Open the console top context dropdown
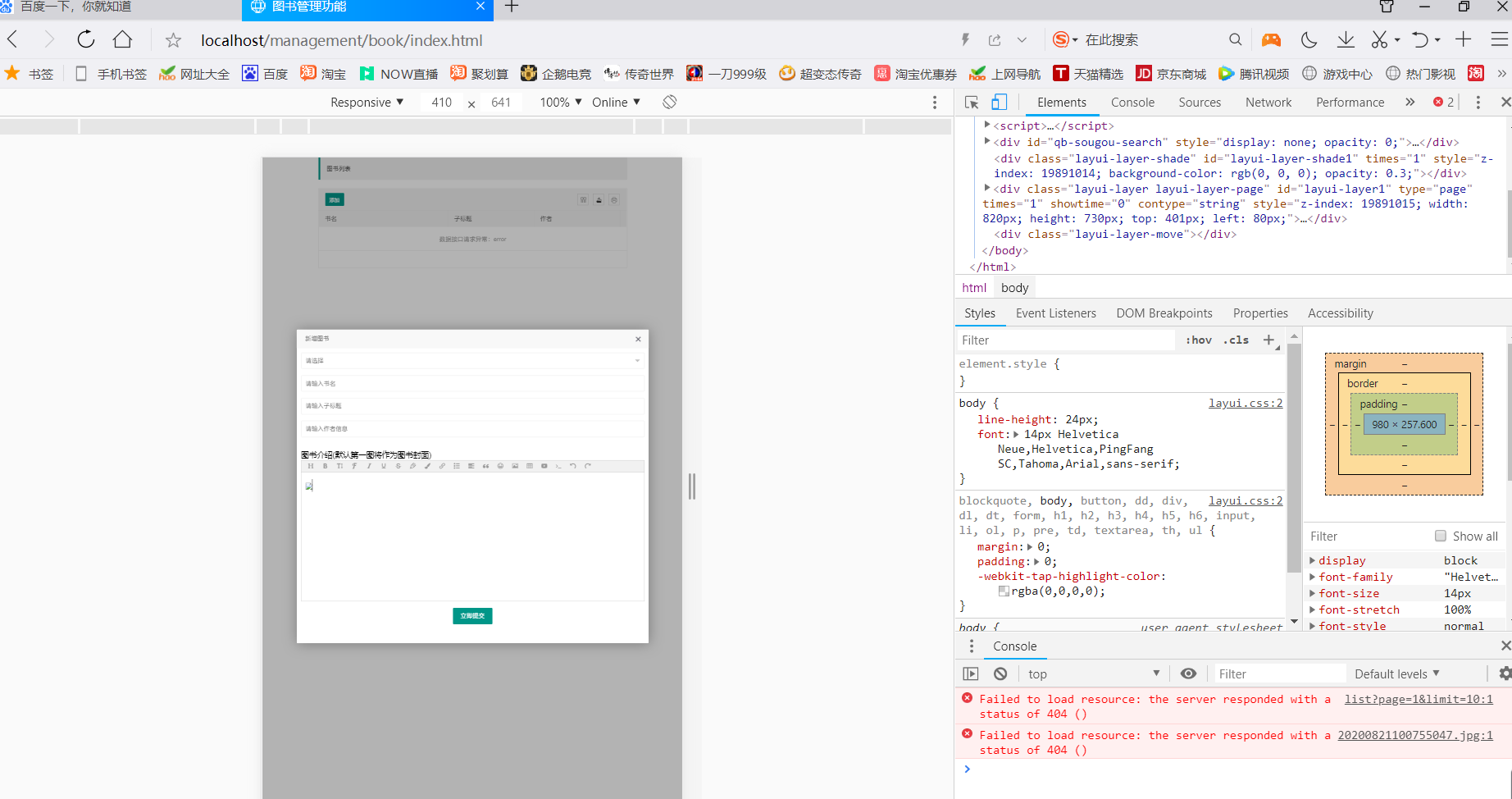The width and height of the screenshot is (1512, 799). click(x=1095, y=673)
